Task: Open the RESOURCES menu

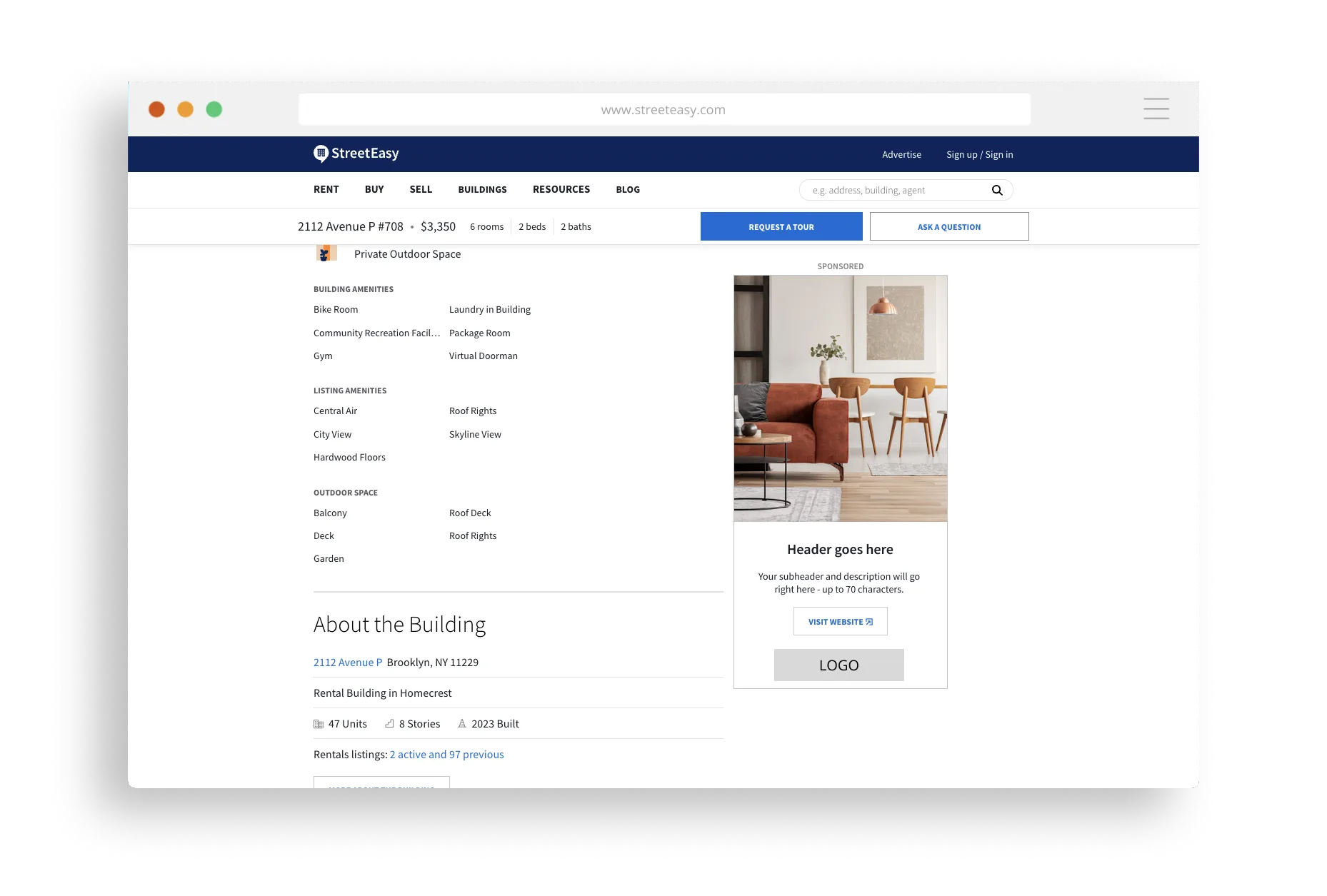Action: 561,189
